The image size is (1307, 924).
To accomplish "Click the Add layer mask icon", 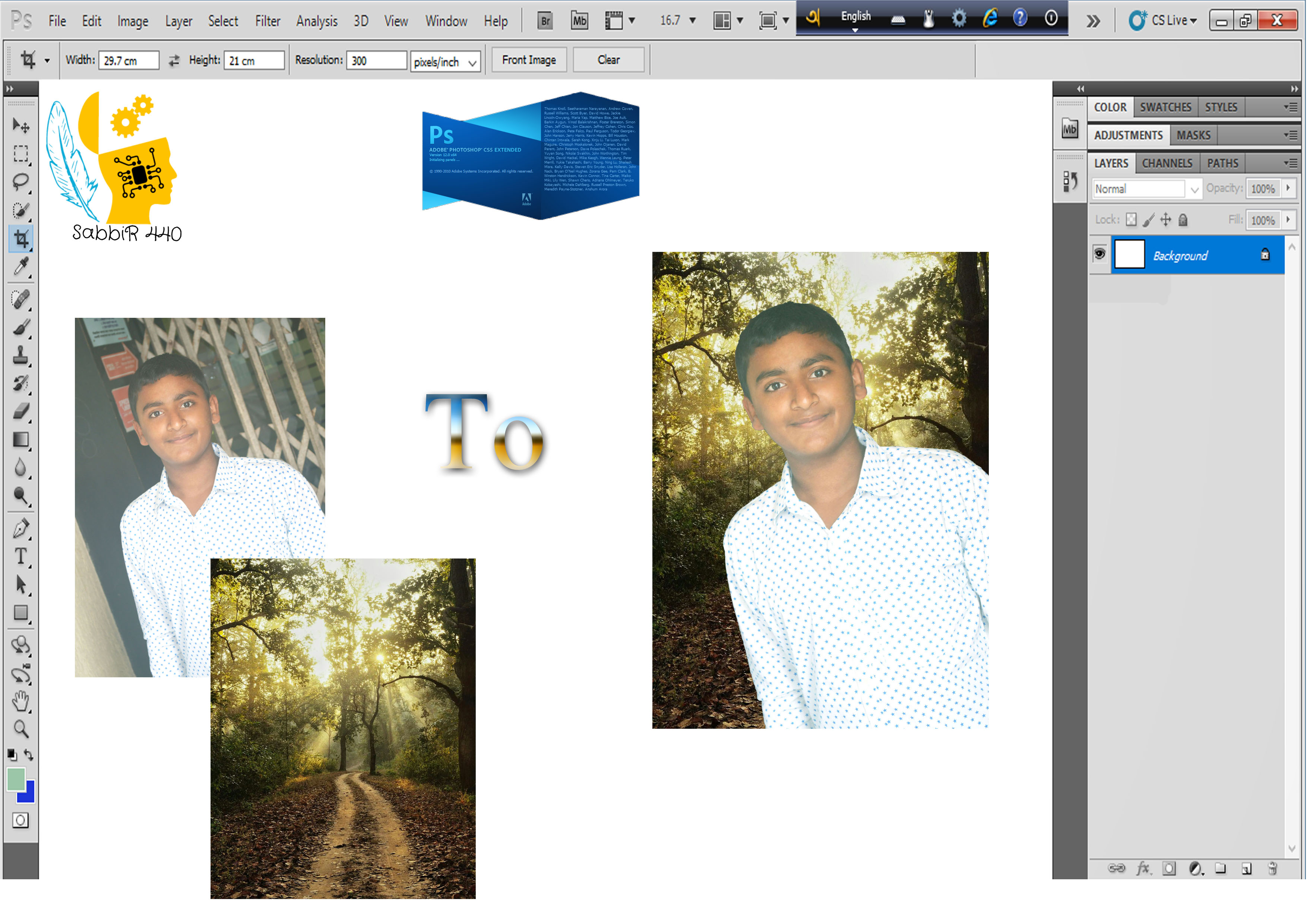I will click(1170, 868).
